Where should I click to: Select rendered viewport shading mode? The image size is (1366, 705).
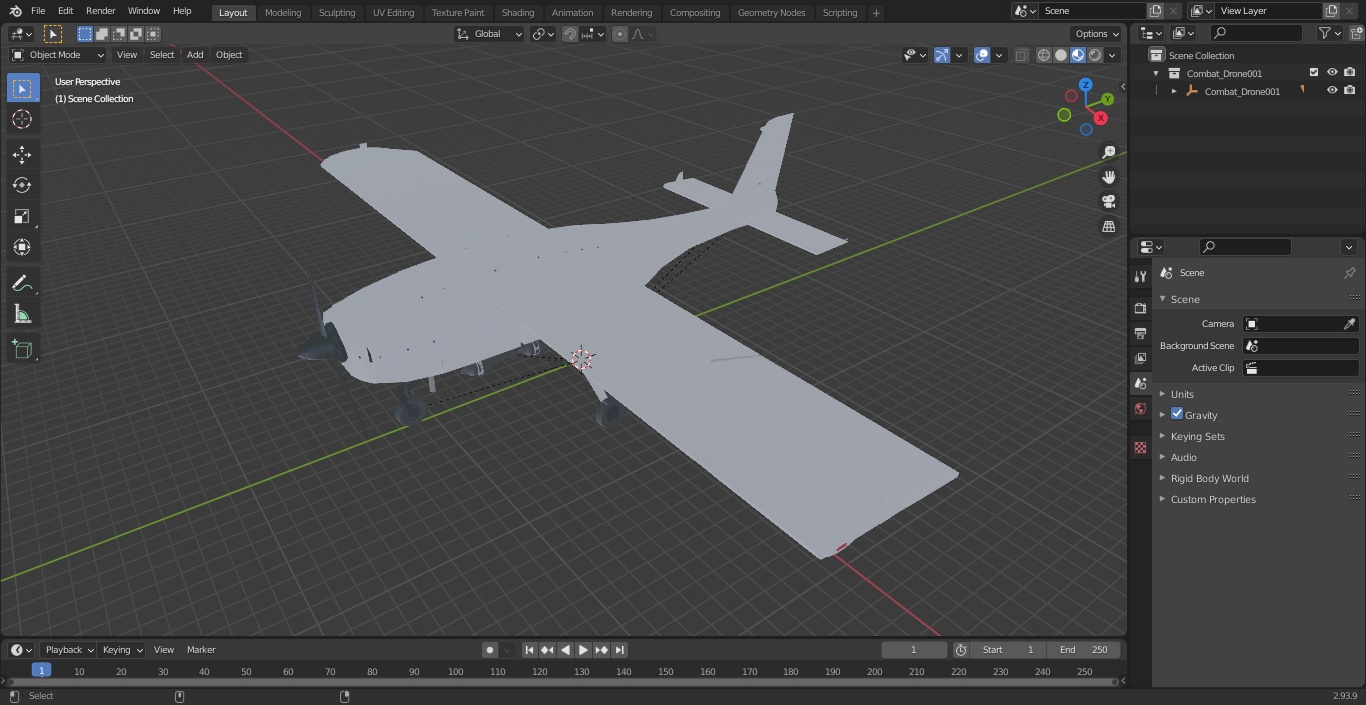point(1095,55)
